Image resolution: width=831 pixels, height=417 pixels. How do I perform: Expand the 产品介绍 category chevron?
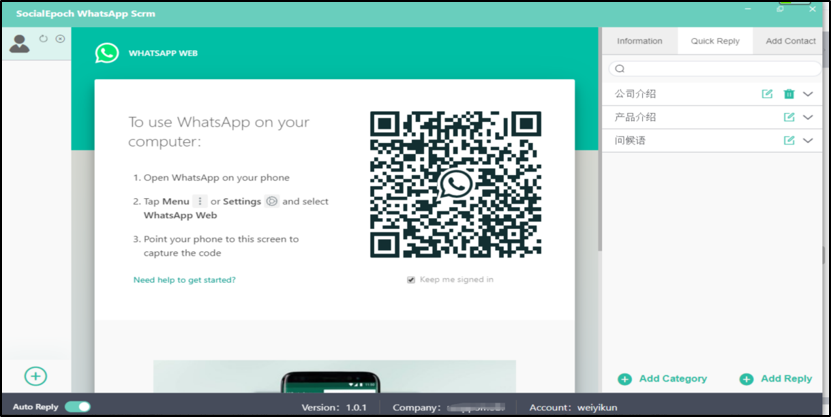pos(808,117)
